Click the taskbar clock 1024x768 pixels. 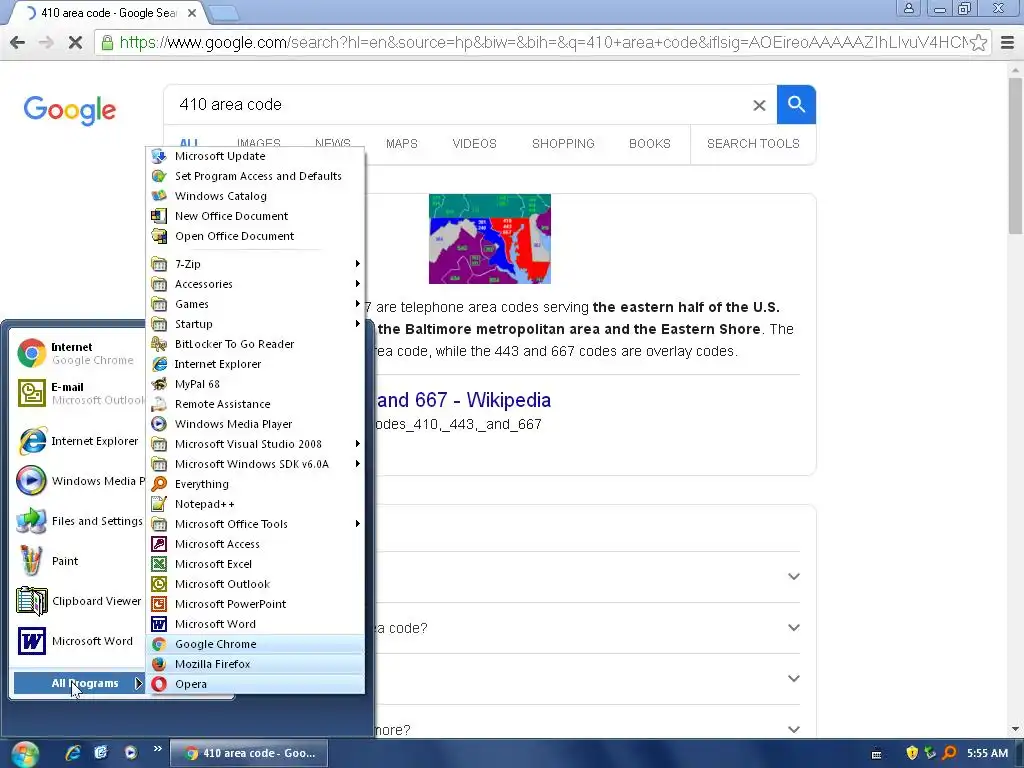(x=987, y=753)
